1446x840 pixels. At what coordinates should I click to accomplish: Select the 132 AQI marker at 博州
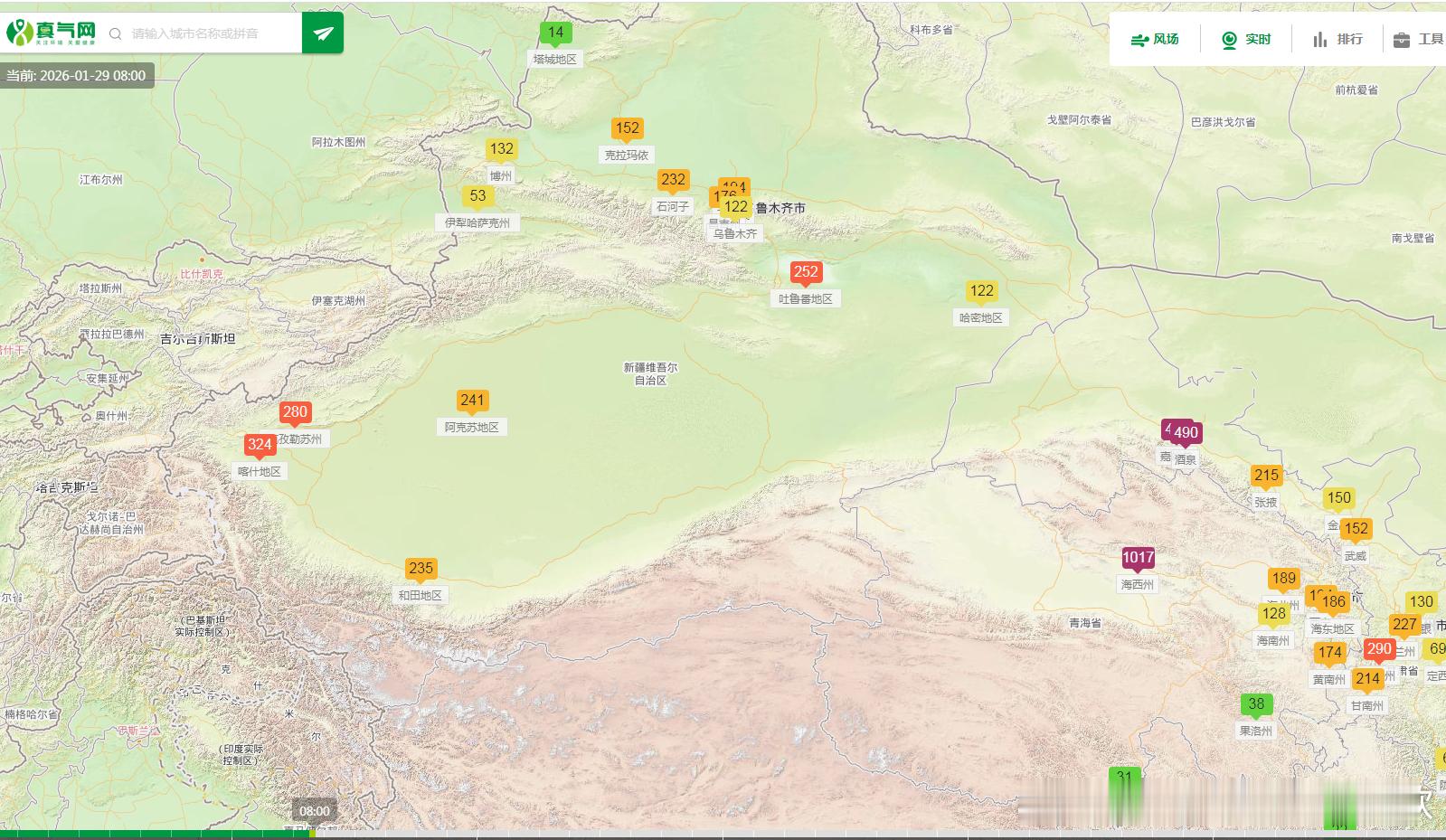point(501,149)
